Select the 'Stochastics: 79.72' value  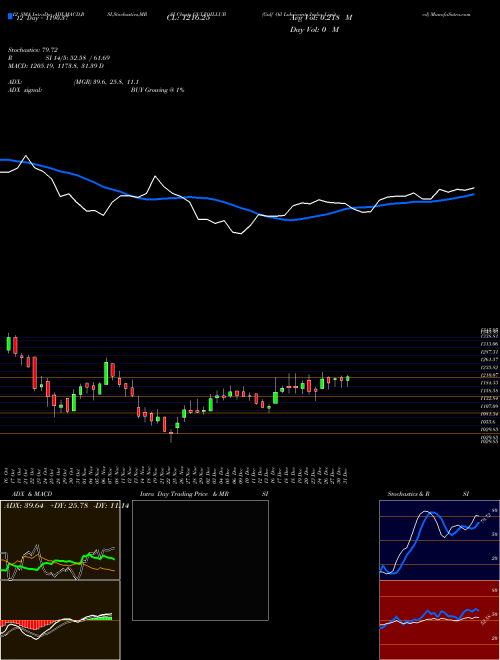click(x=33, y=50)
